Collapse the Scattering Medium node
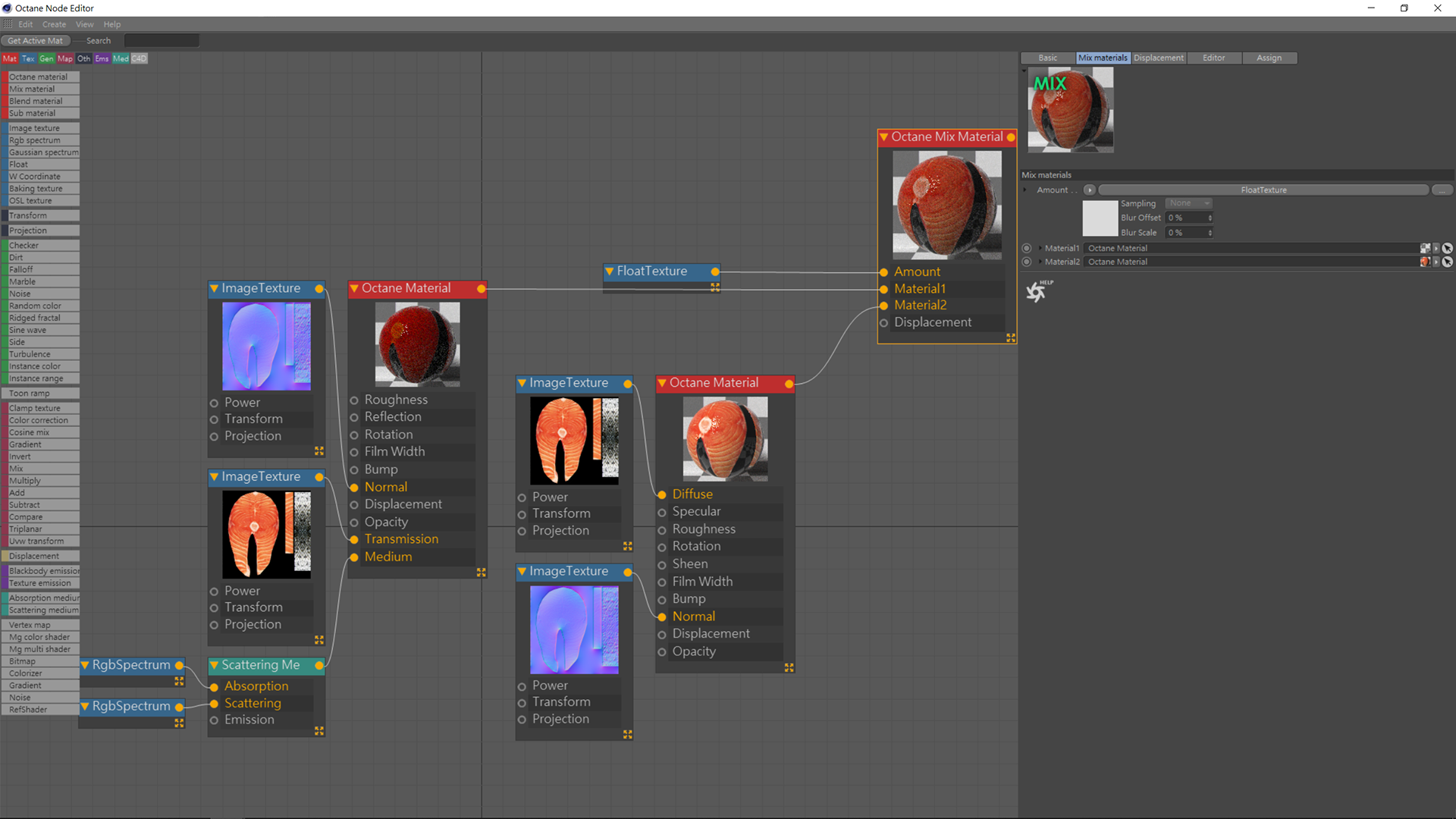 point(214,666)
